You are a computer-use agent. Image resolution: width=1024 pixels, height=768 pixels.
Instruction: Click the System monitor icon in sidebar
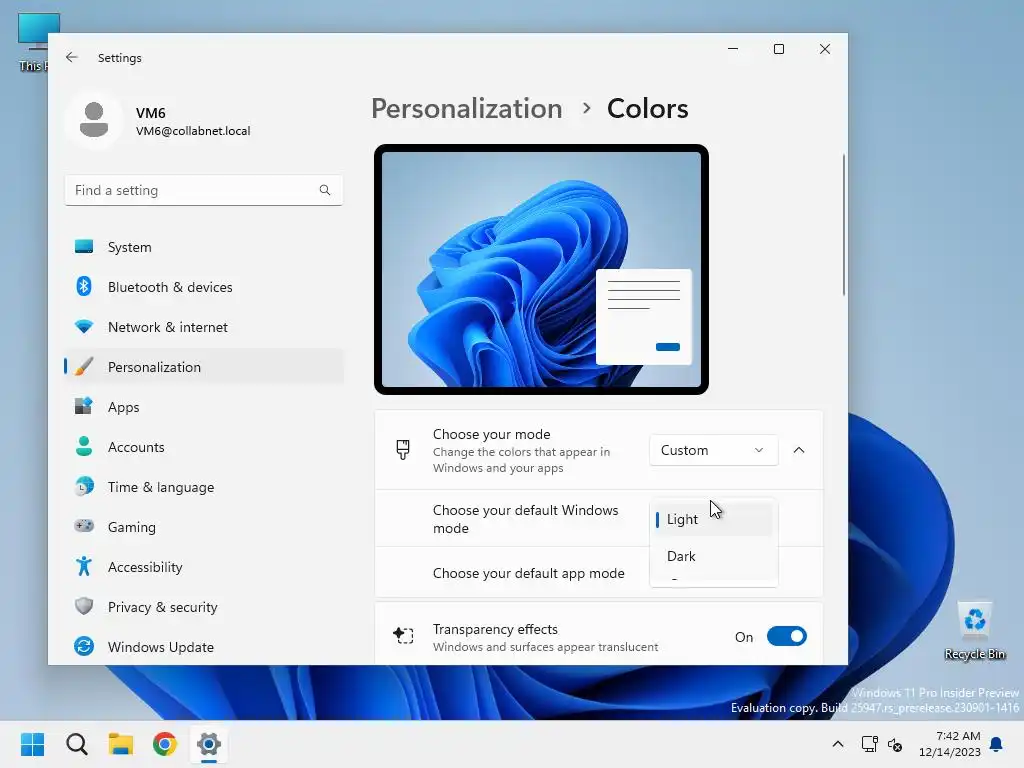[84, 247]
